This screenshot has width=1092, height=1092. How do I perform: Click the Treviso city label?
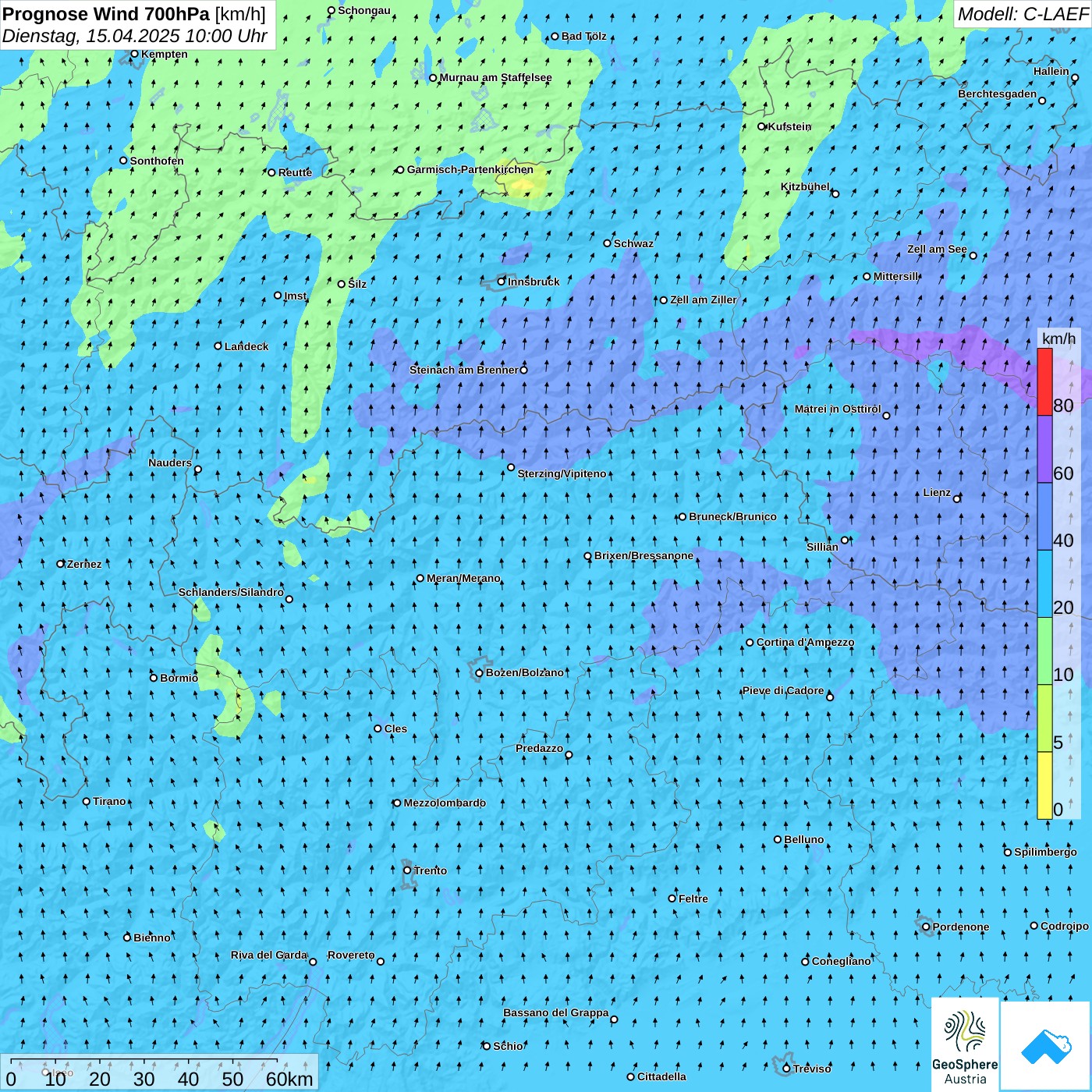pyautogui.click(x=812, y=1069)
